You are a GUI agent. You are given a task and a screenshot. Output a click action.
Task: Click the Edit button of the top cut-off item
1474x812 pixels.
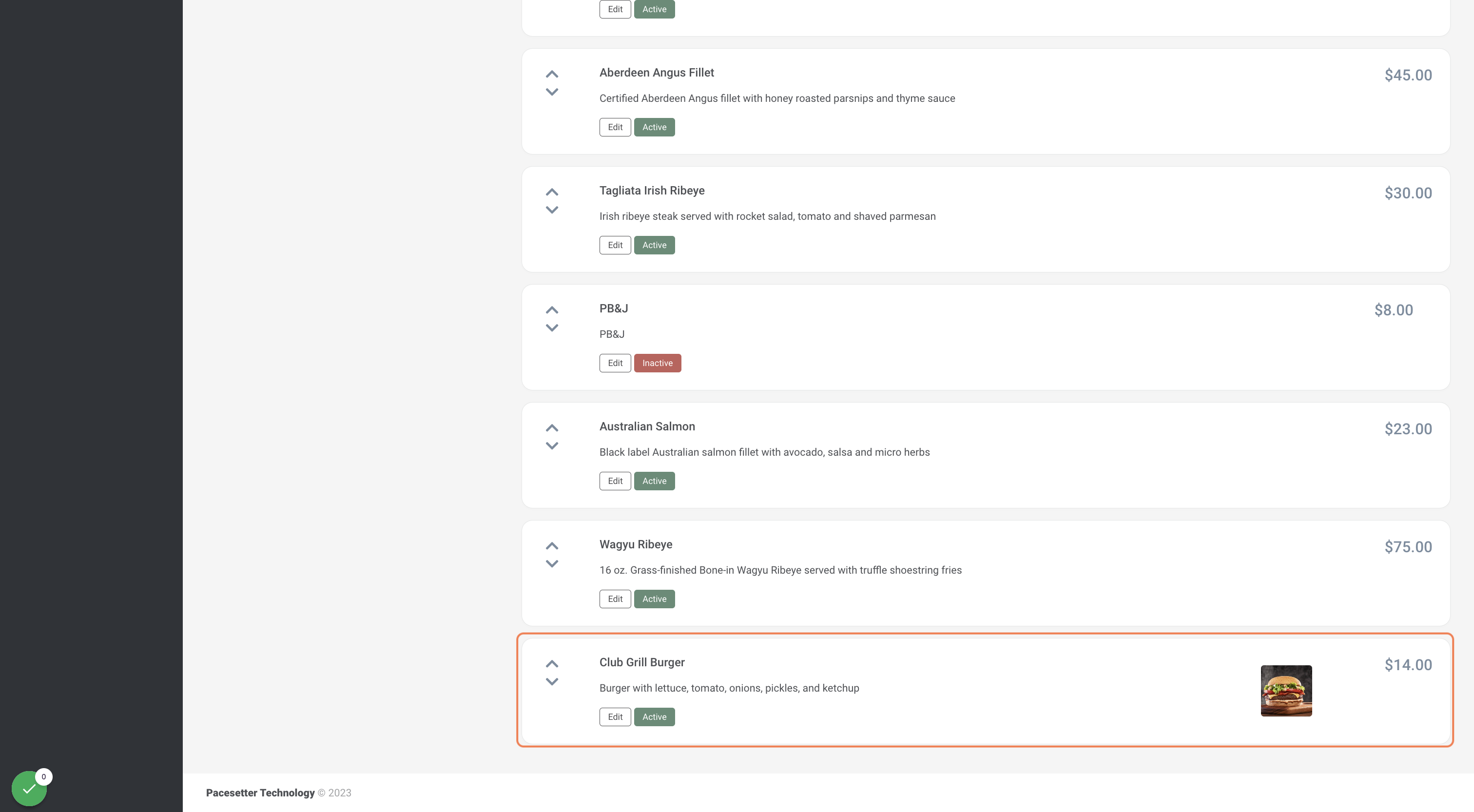615,9
